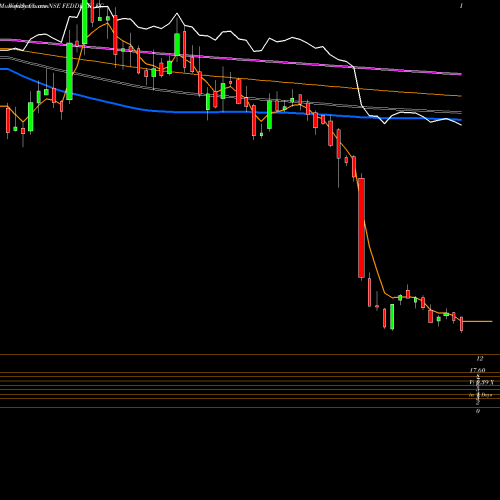Viewport: 500px width, 500px height.
Task: Select the tall green candlestick near the left
Action: click(x=69, y=71)
